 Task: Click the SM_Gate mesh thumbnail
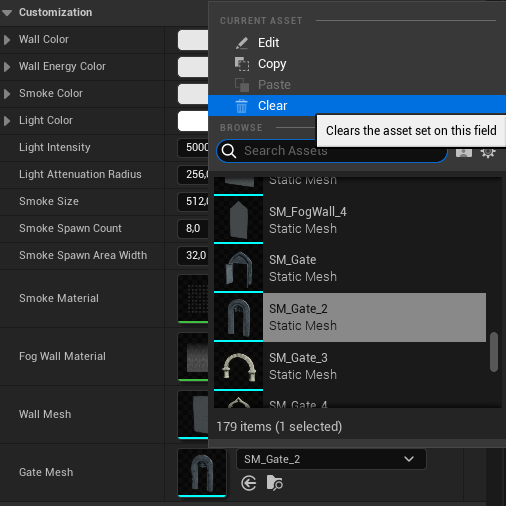pyautogui.click(x=238, y=268)
